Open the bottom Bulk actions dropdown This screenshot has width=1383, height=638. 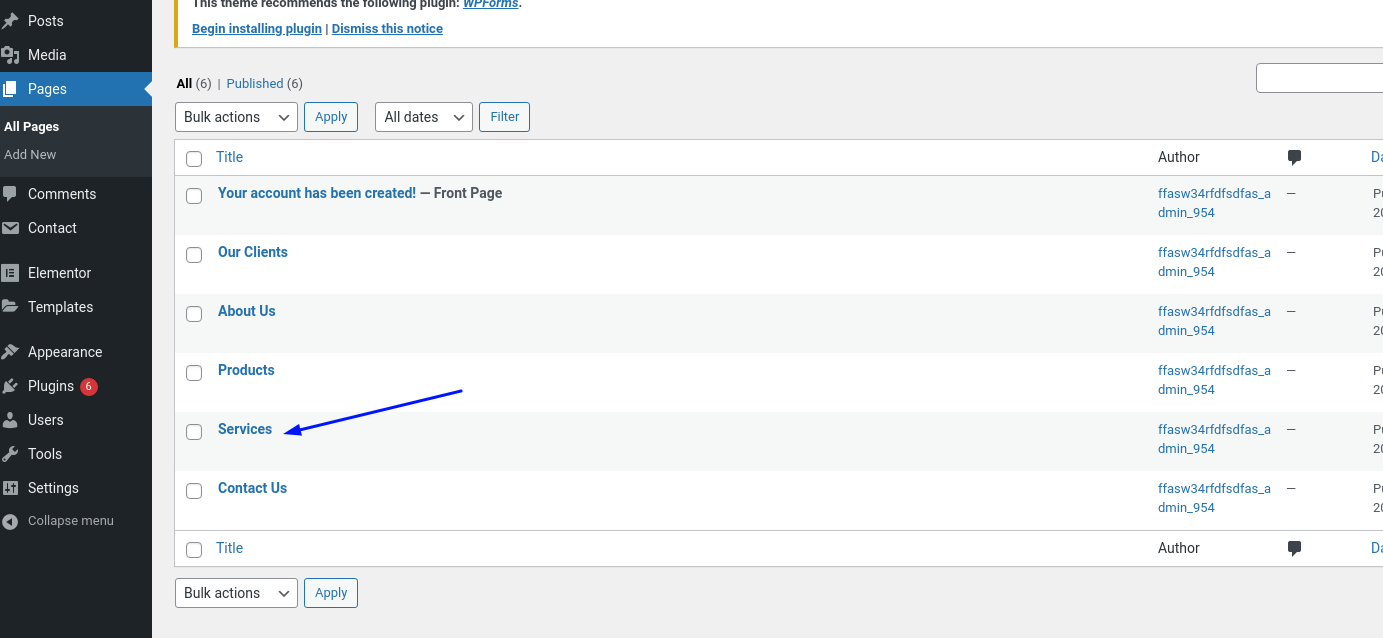[236, 593]
